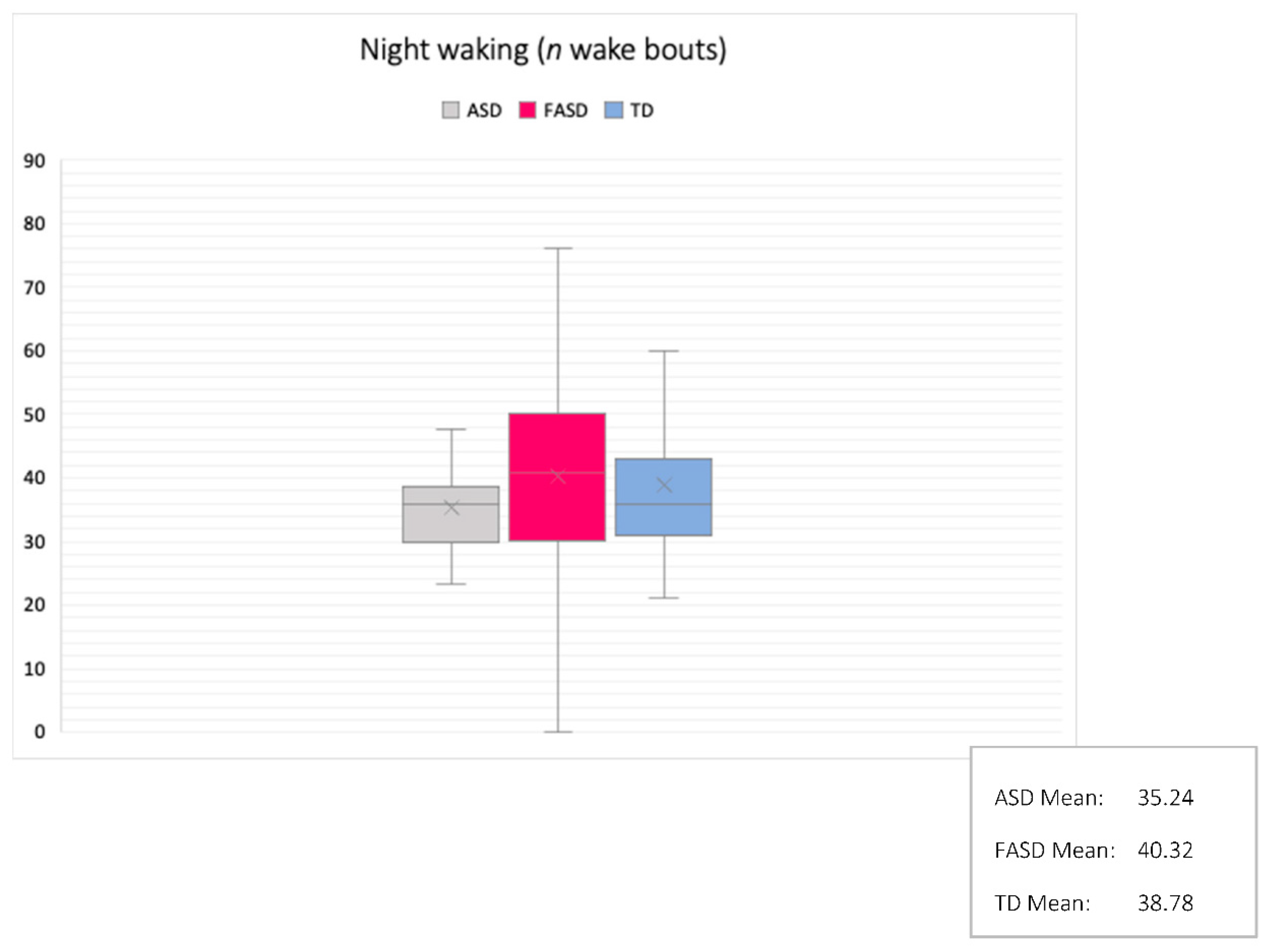Select the ASD legend label
The width and height of the screenshot is (1267, 952).
[x=484, y=111]
